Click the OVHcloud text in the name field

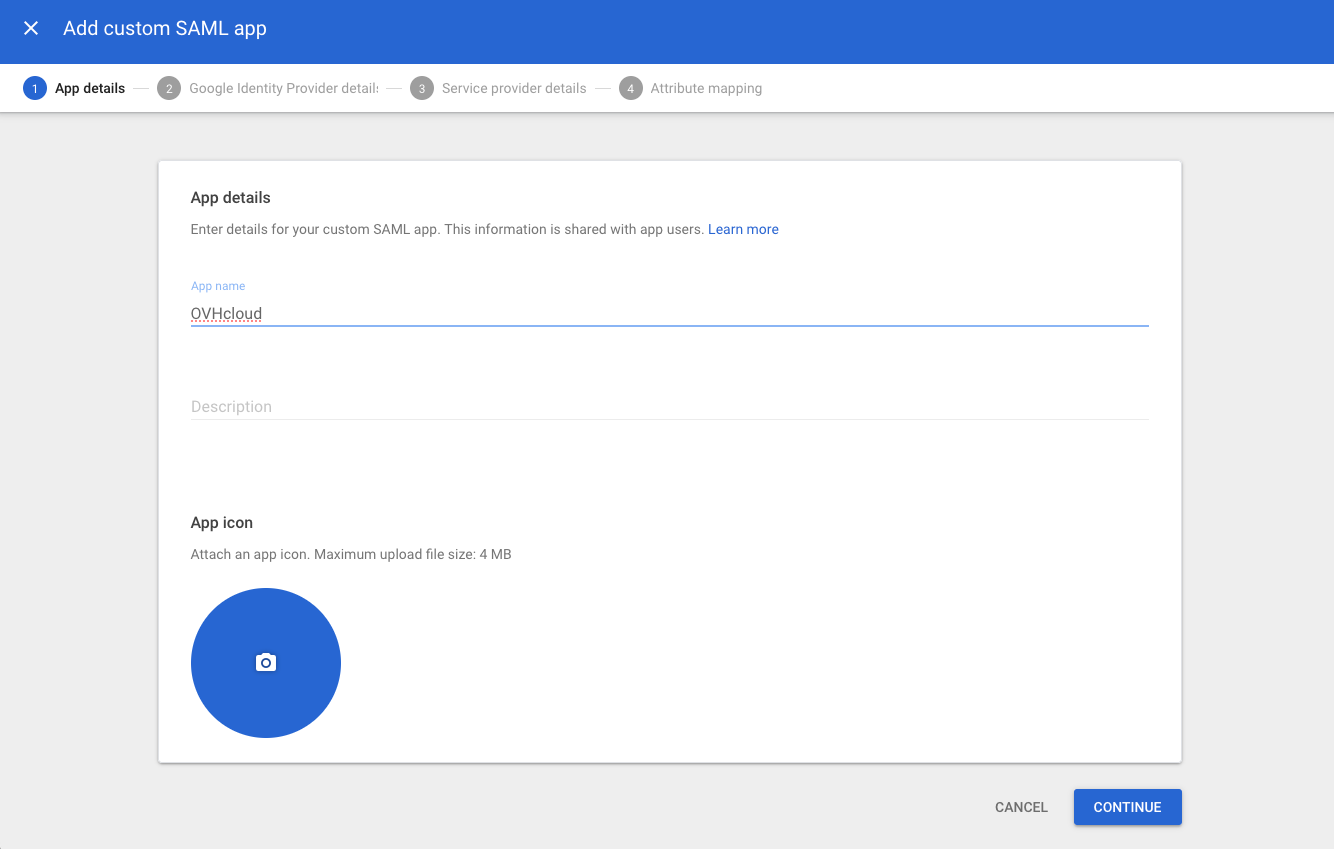coord(225,313)
